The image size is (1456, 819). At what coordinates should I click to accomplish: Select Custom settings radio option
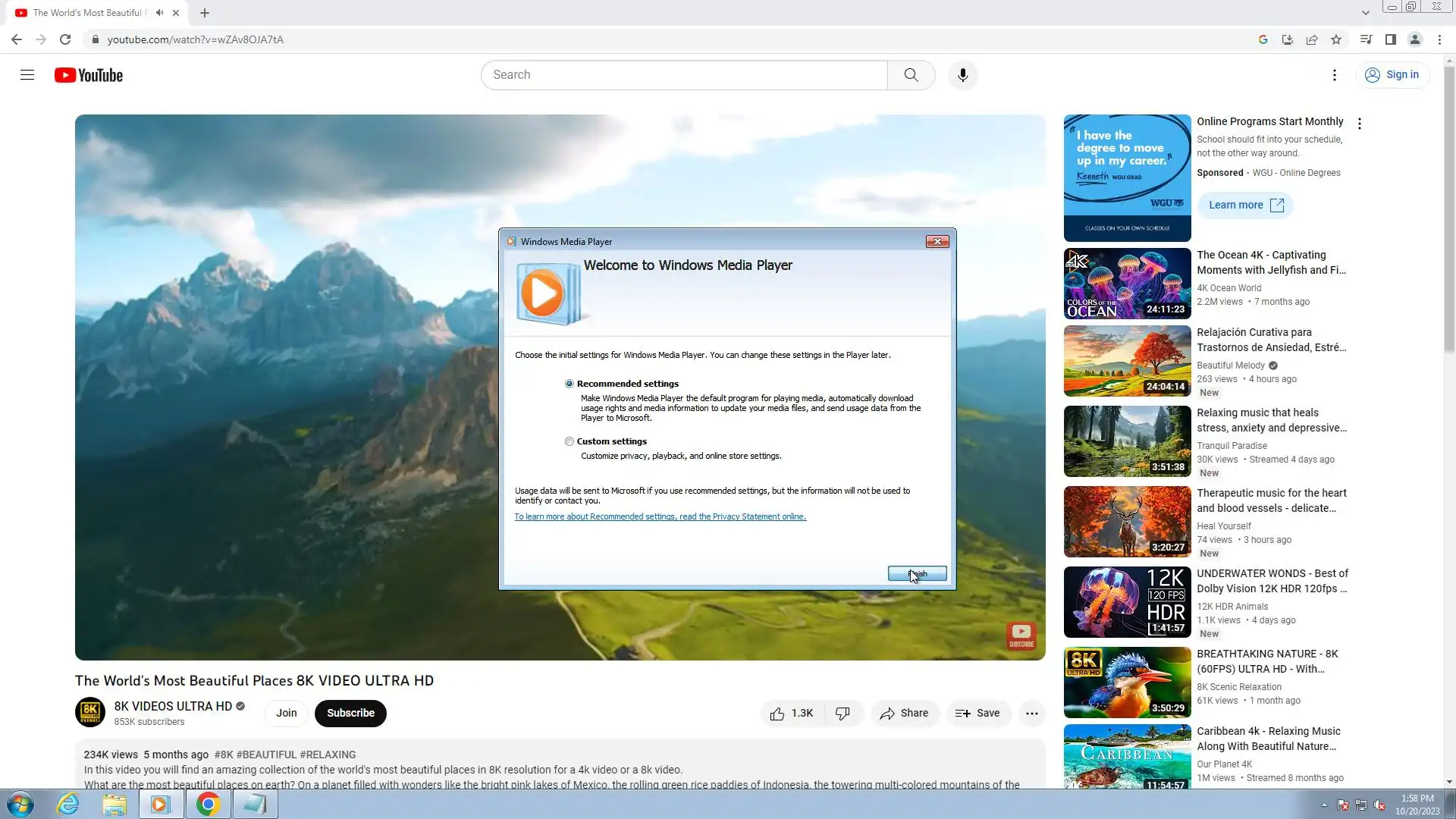point(570,441)
